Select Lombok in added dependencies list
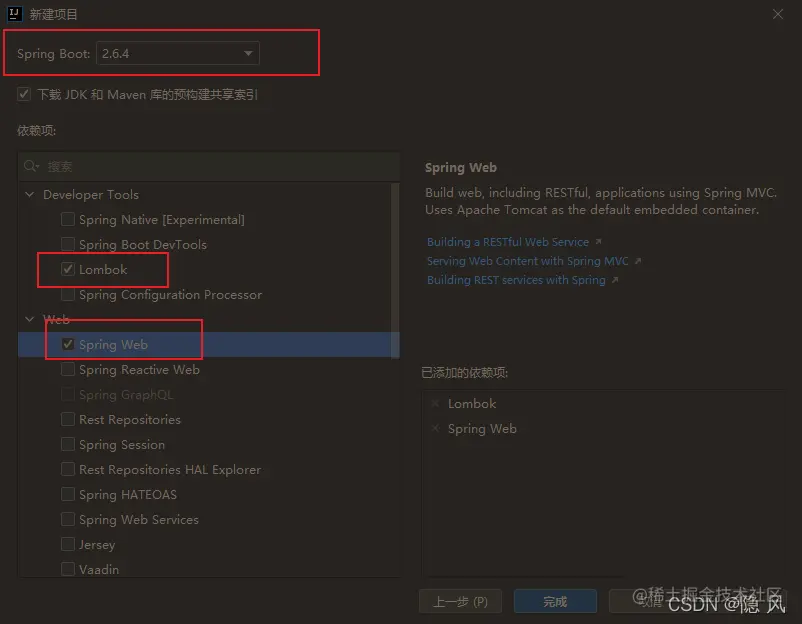This screenshot has width=802, height=624. [472, 404]
